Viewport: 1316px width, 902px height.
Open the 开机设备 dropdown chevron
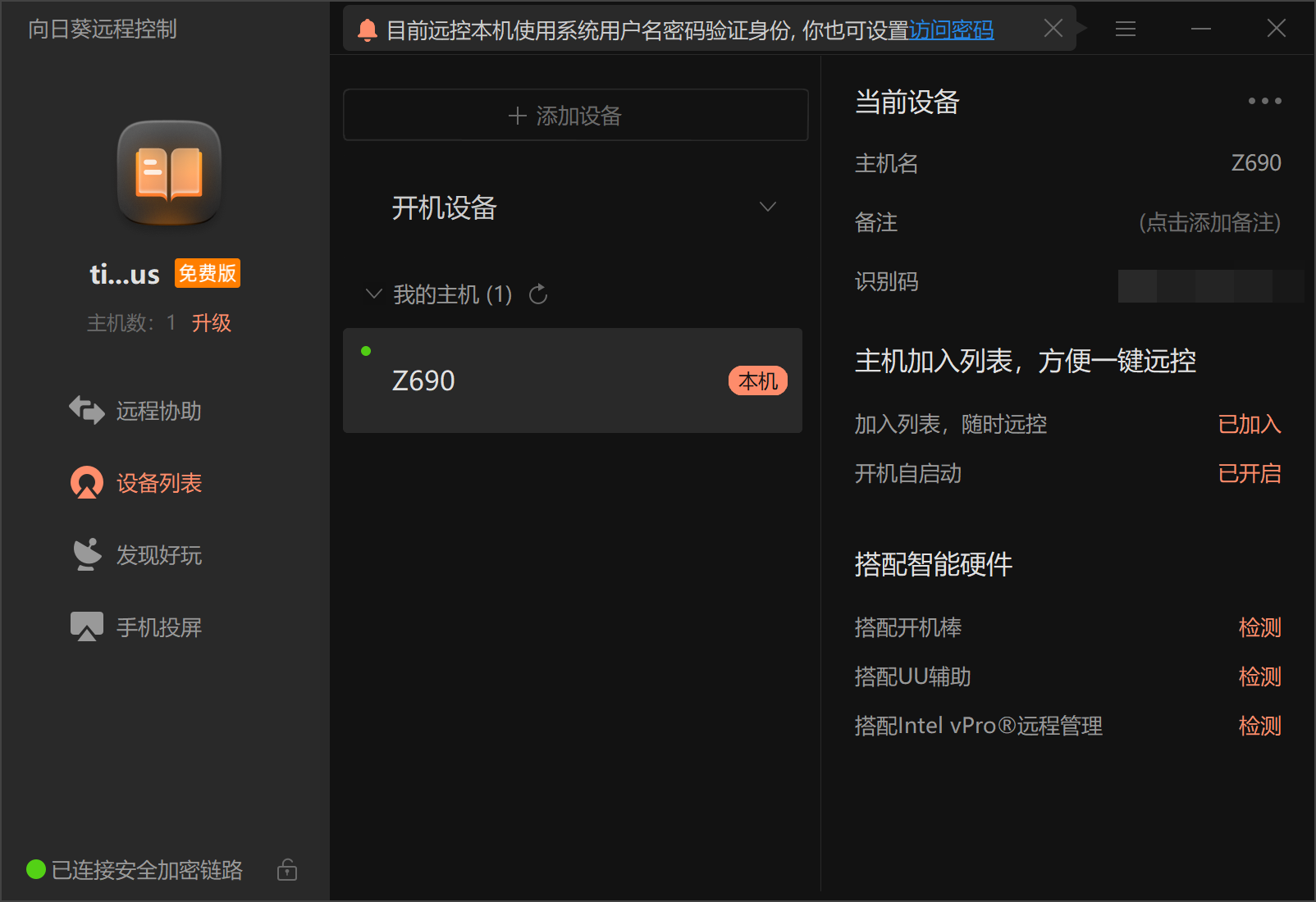768,207
